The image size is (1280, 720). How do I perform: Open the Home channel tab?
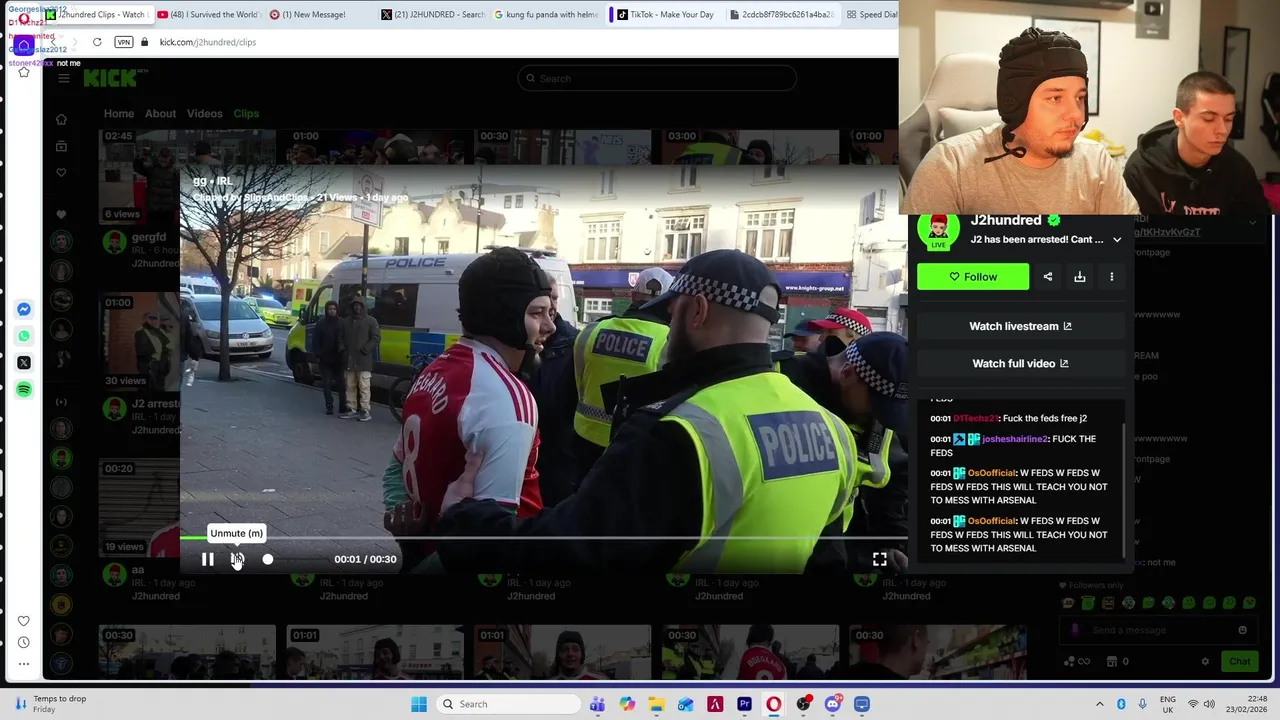[119, 113]
